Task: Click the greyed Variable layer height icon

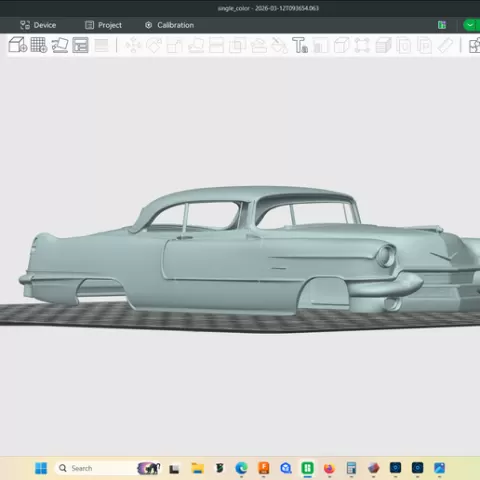Action: [x=101, y=45]
